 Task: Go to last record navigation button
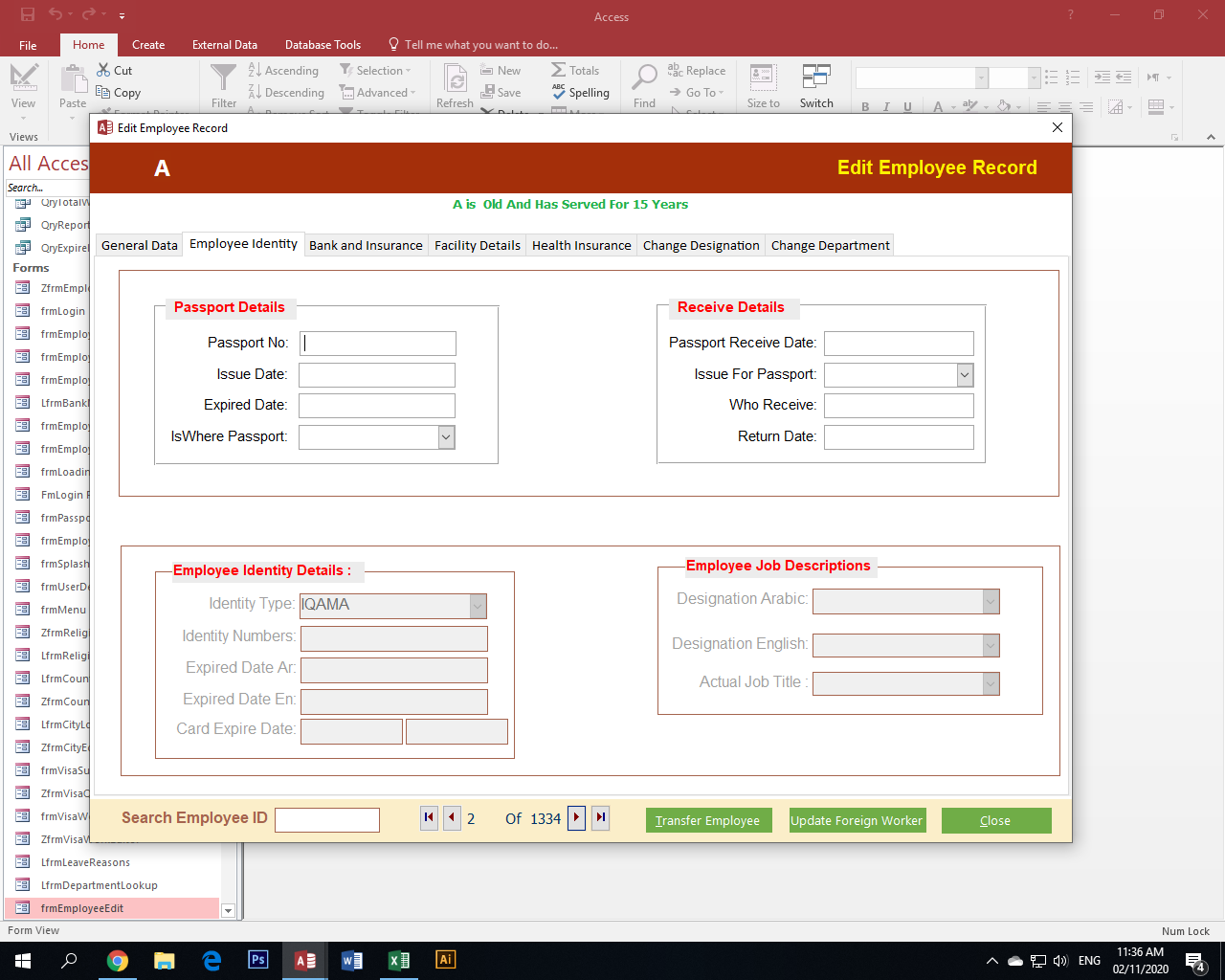pos(600,817)
